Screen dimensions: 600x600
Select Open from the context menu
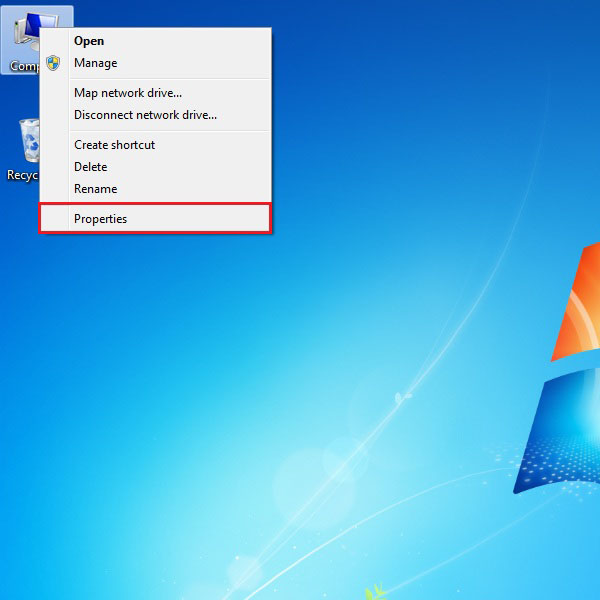155,41
